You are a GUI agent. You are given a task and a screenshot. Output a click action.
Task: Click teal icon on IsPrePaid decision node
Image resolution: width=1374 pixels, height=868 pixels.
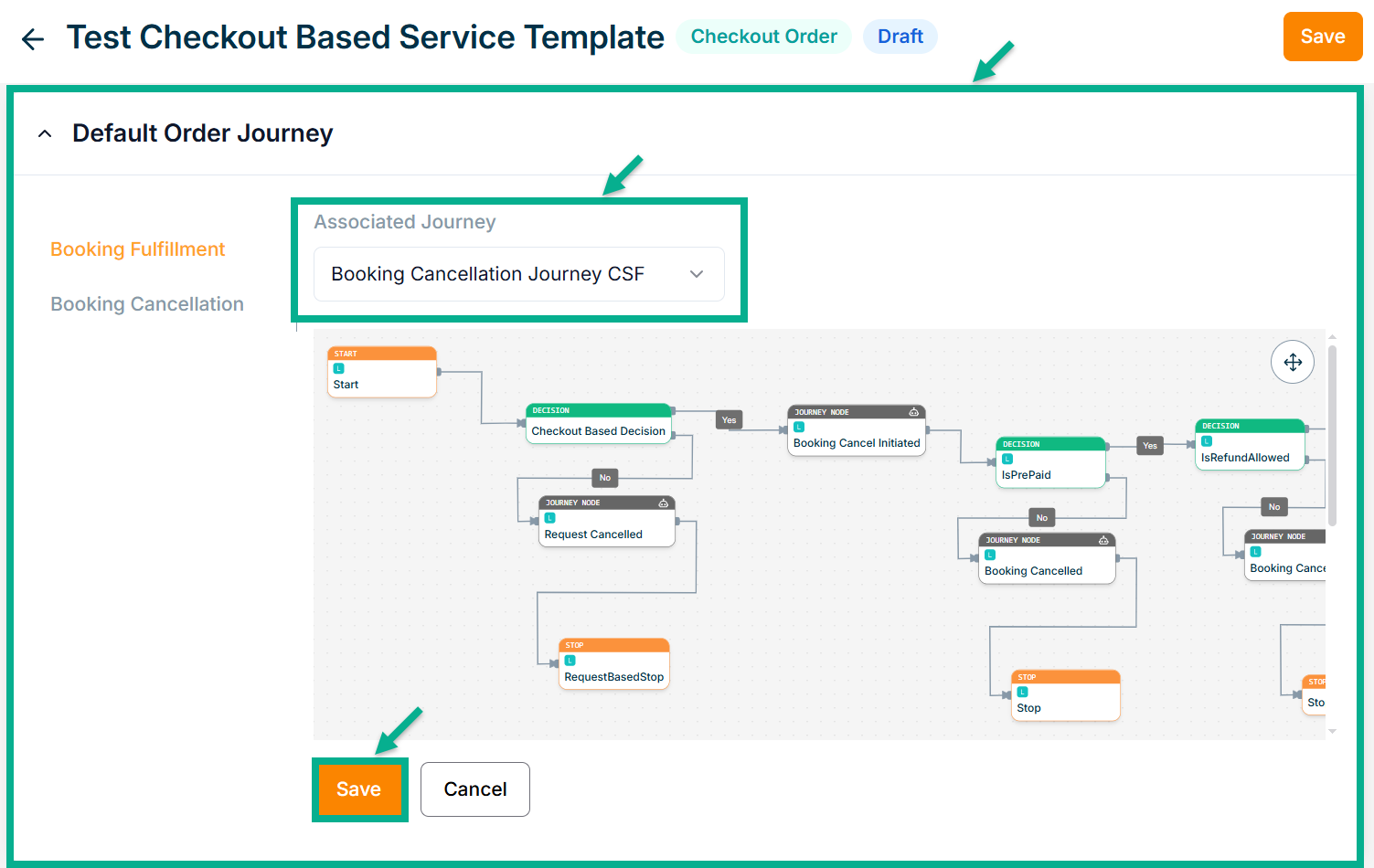1007,460
